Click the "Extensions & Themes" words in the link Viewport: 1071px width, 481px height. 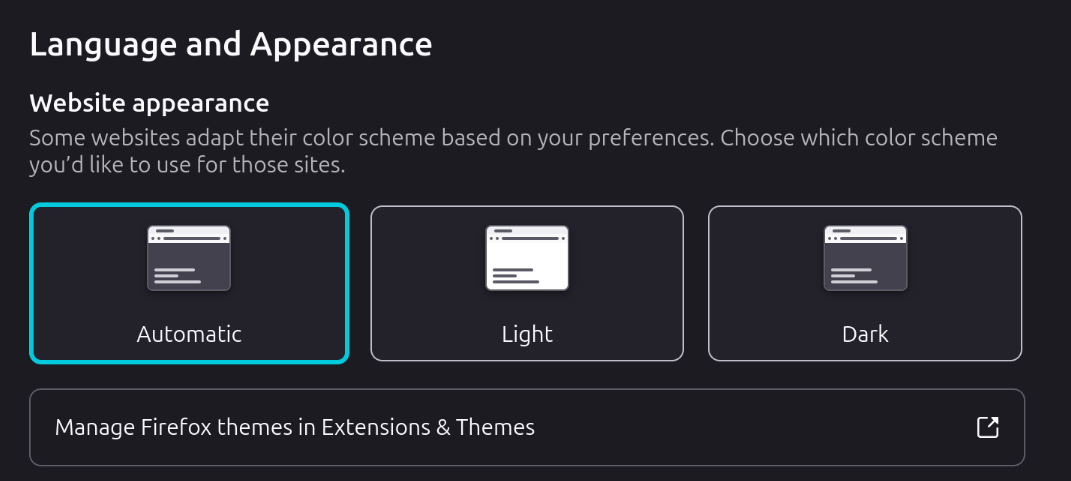pyautogui.click(x=428, y=428)
